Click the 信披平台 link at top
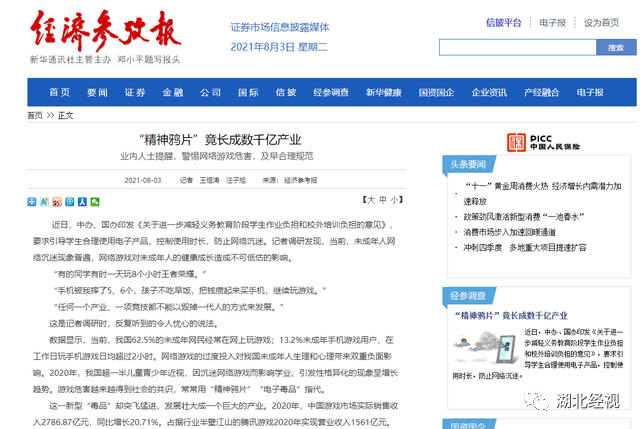 pos(504,22)
